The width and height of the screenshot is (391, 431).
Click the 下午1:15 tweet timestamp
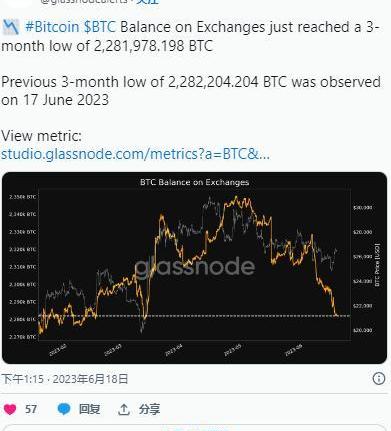pyautogui.click(x=22, y=379)
